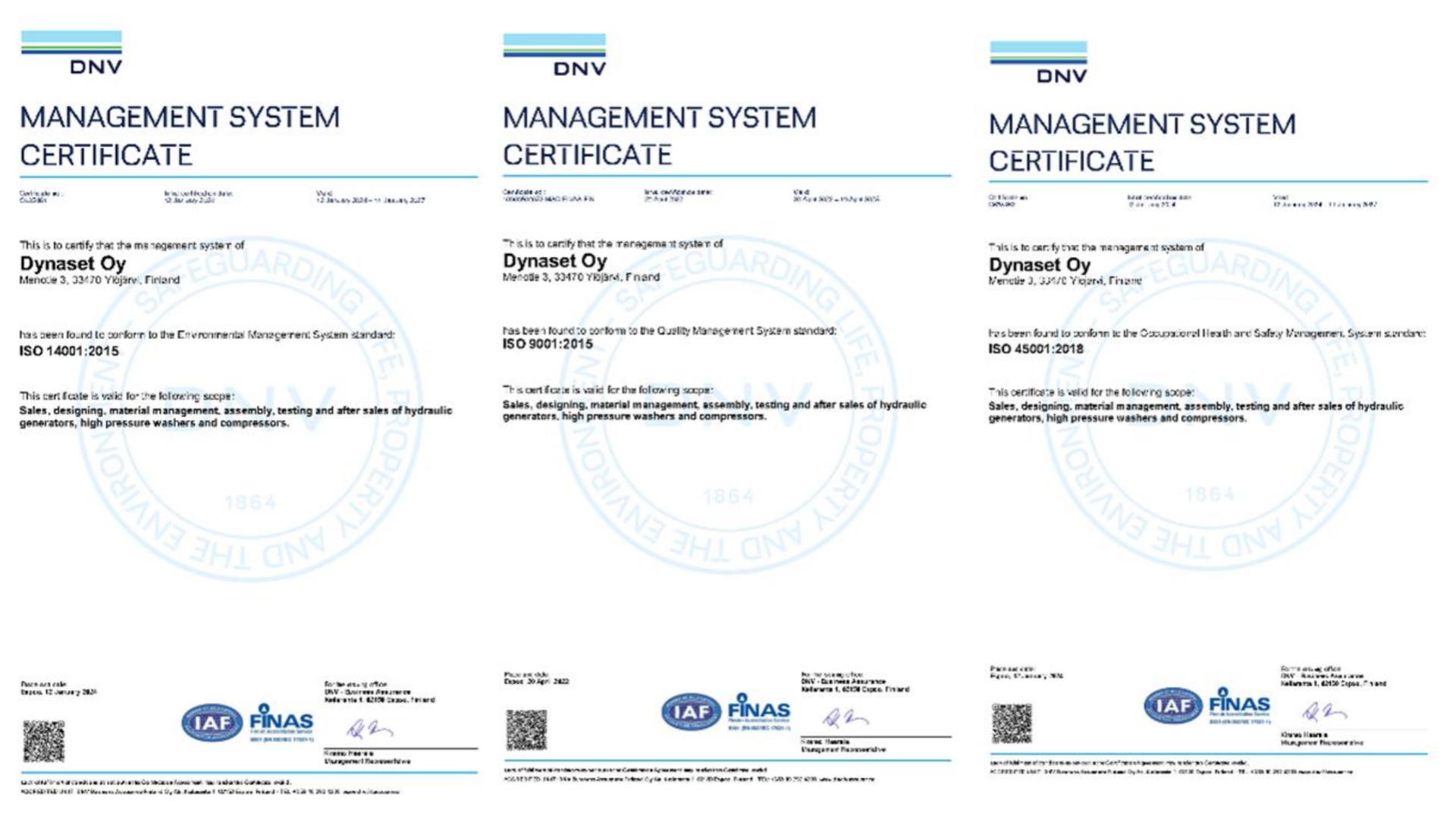1456x819 pixels.
Task: Click DNV logo on ISO 14001 certificate
Action: 72,52
